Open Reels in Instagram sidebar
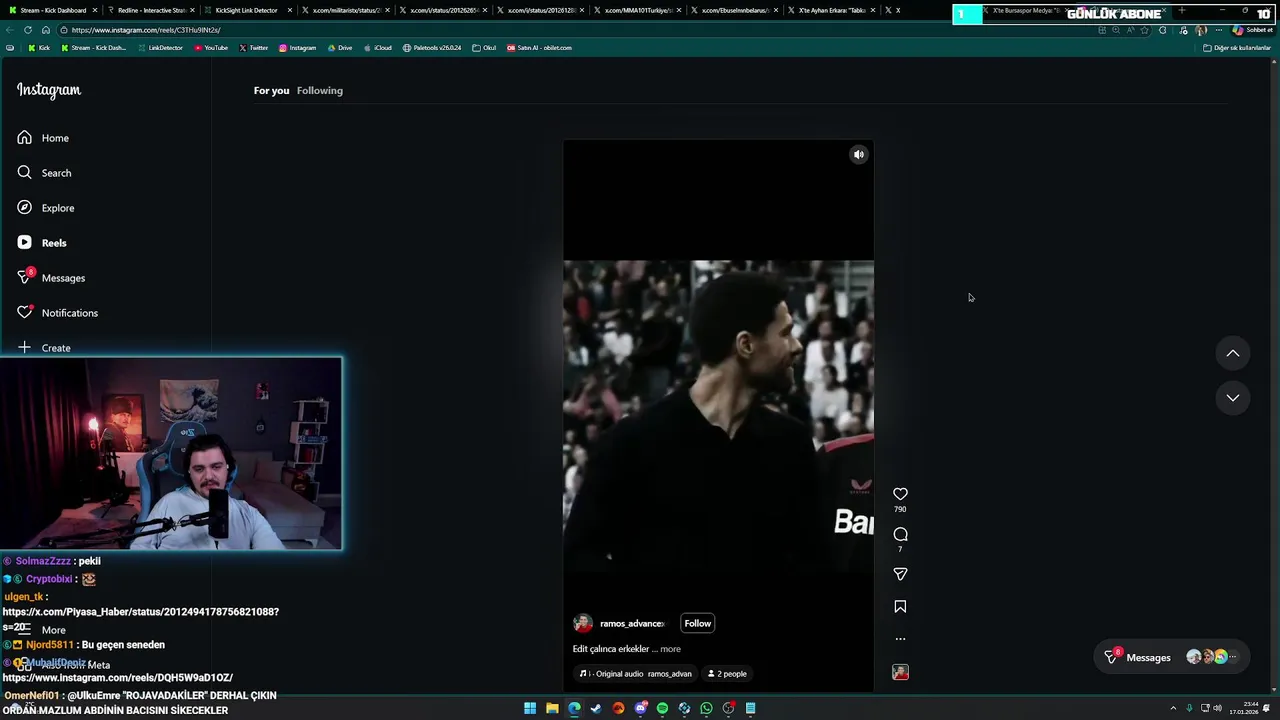This screenshot has height=720, width=1280. [42, 243]
